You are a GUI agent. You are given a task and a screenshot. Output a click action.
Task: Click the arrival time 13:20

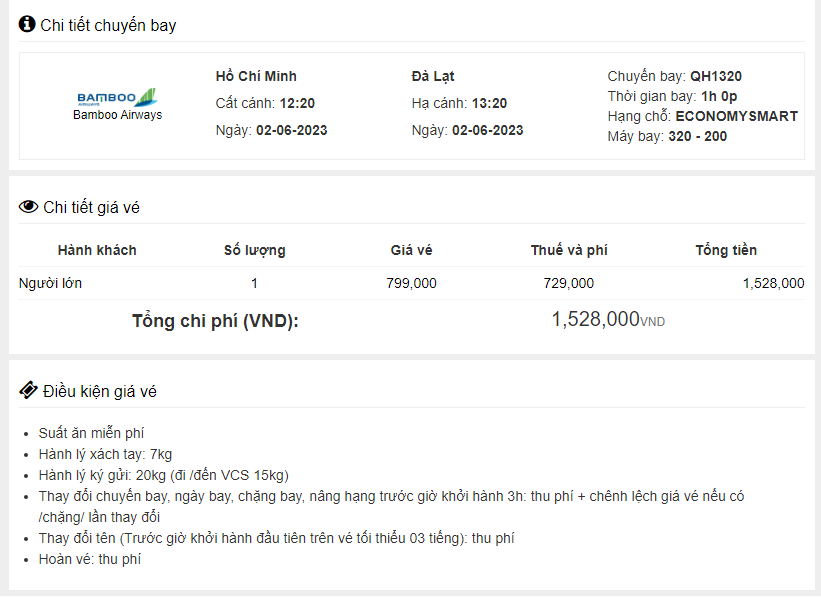489,103
